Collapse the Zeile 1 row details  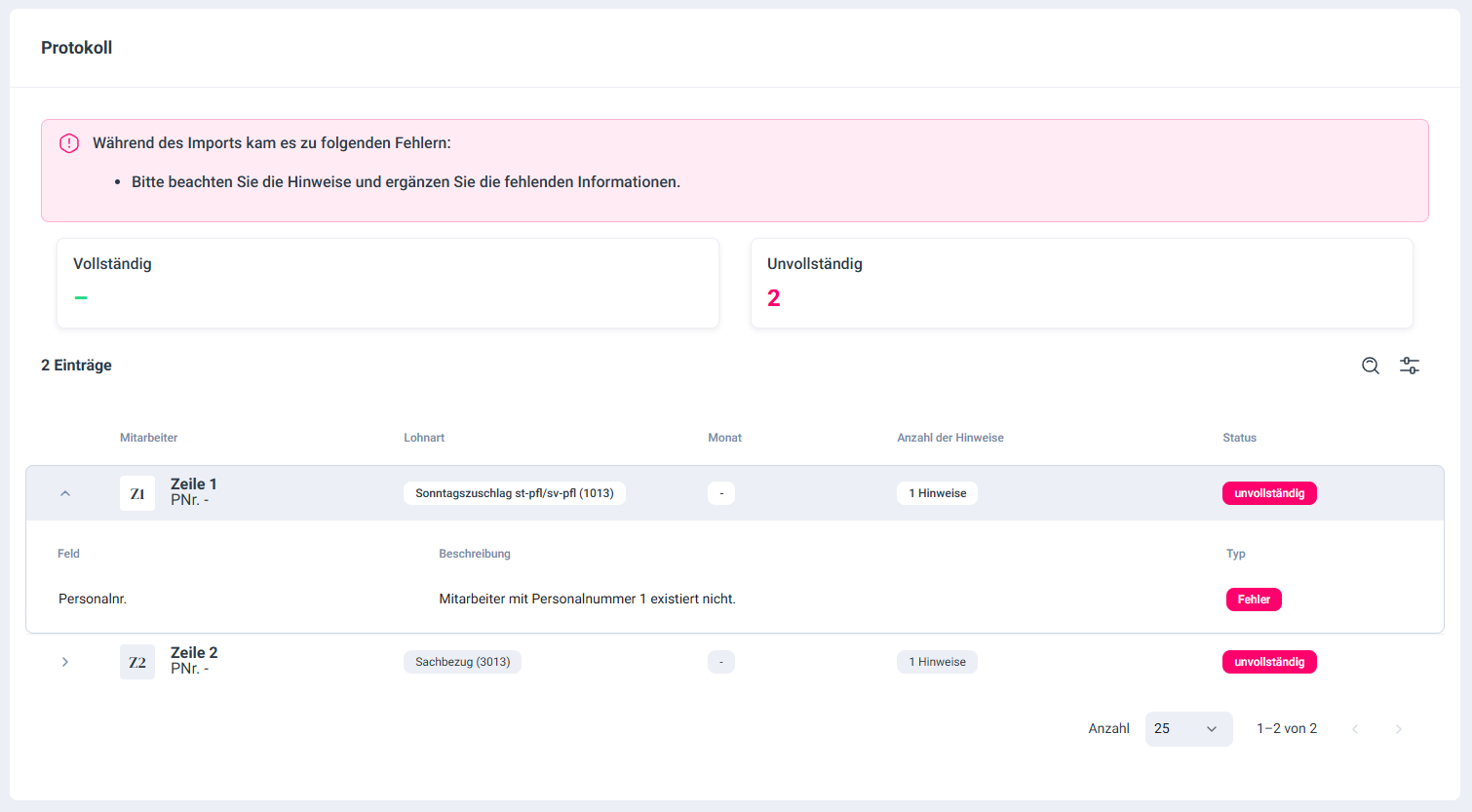[65, 493]
